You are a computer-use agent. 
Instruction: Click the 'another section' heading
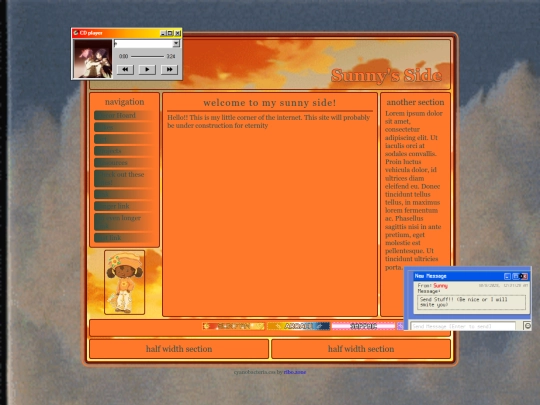[415, 102]
